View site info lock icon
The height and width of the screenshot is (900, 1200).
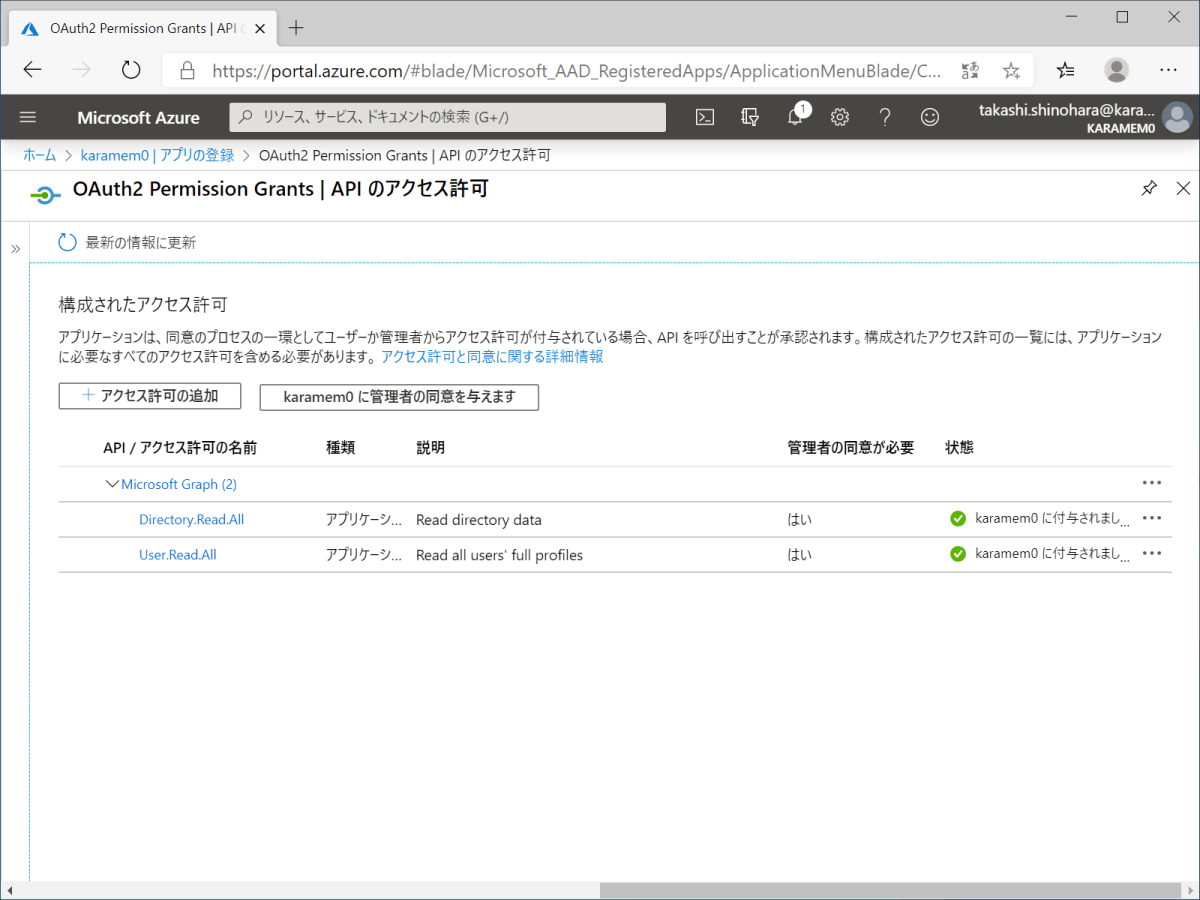coord(186,71)
